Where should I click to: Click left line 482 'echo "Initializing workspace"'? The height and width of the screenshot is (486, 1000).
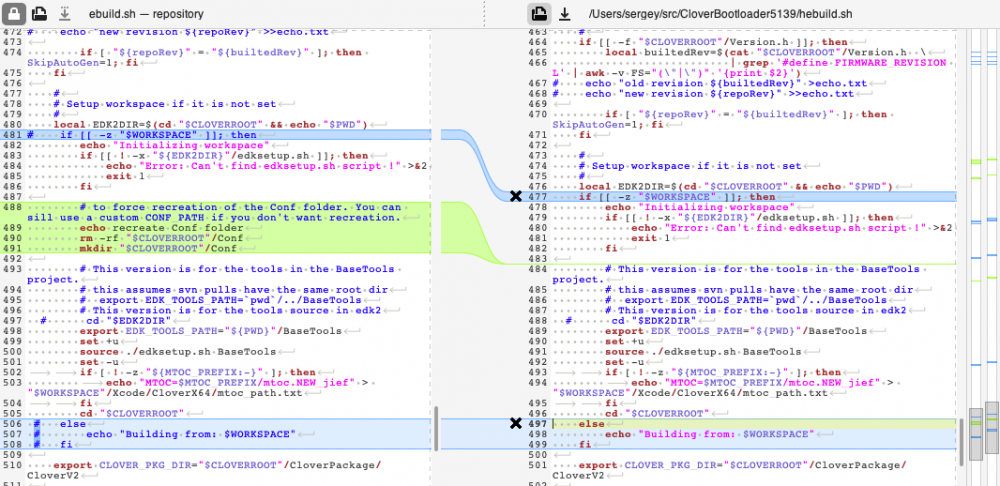[174, 145]
